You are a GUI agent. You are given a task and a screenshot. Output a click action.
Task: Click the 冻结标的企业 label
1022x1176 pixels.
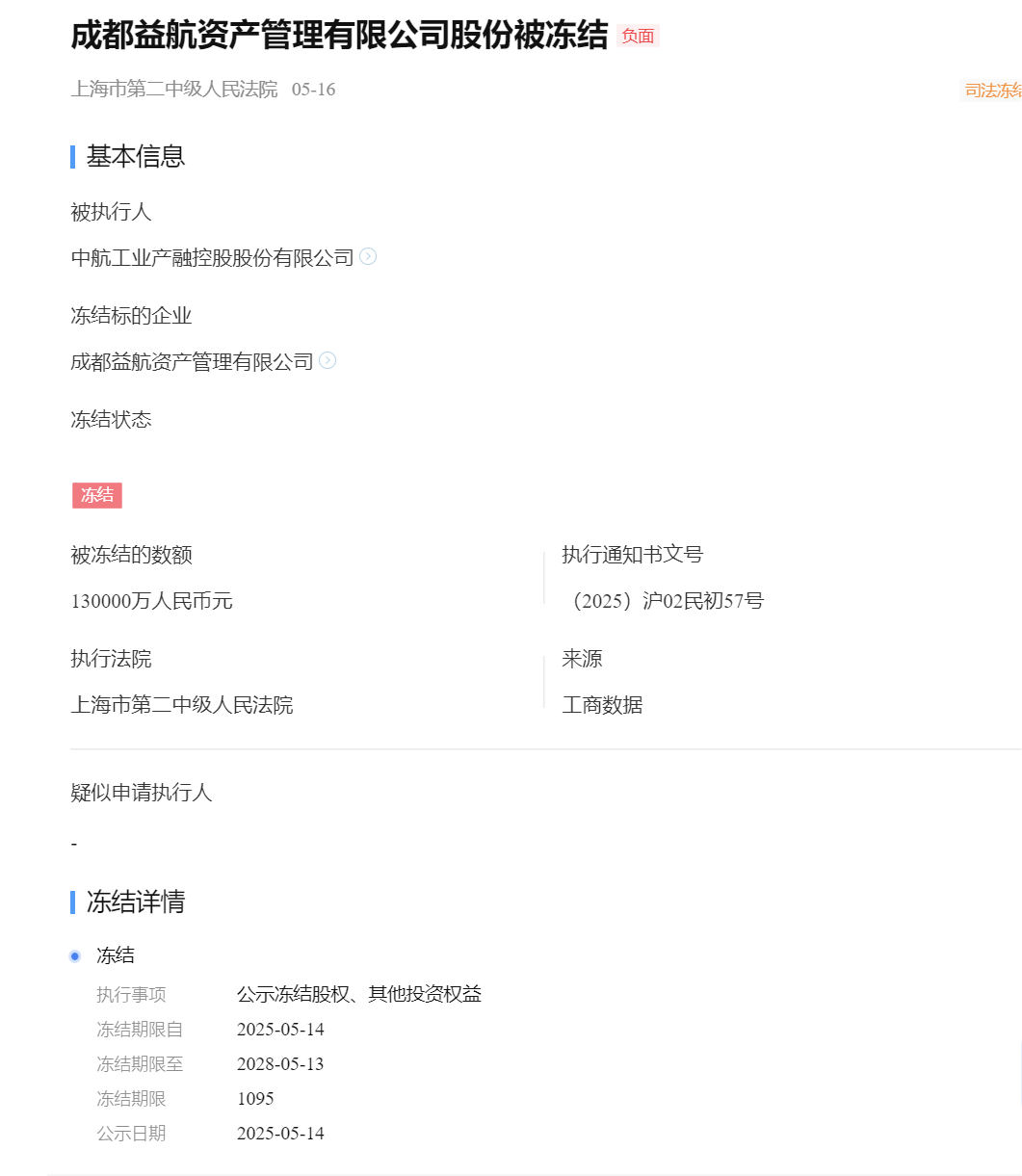point(132,316)
